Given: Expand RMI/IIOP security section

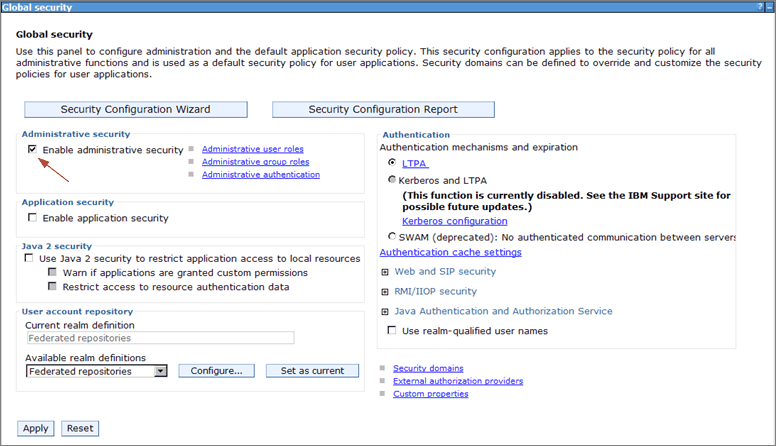Looking at the screenshot, I should pyautogui.click(x=386, y=291).
